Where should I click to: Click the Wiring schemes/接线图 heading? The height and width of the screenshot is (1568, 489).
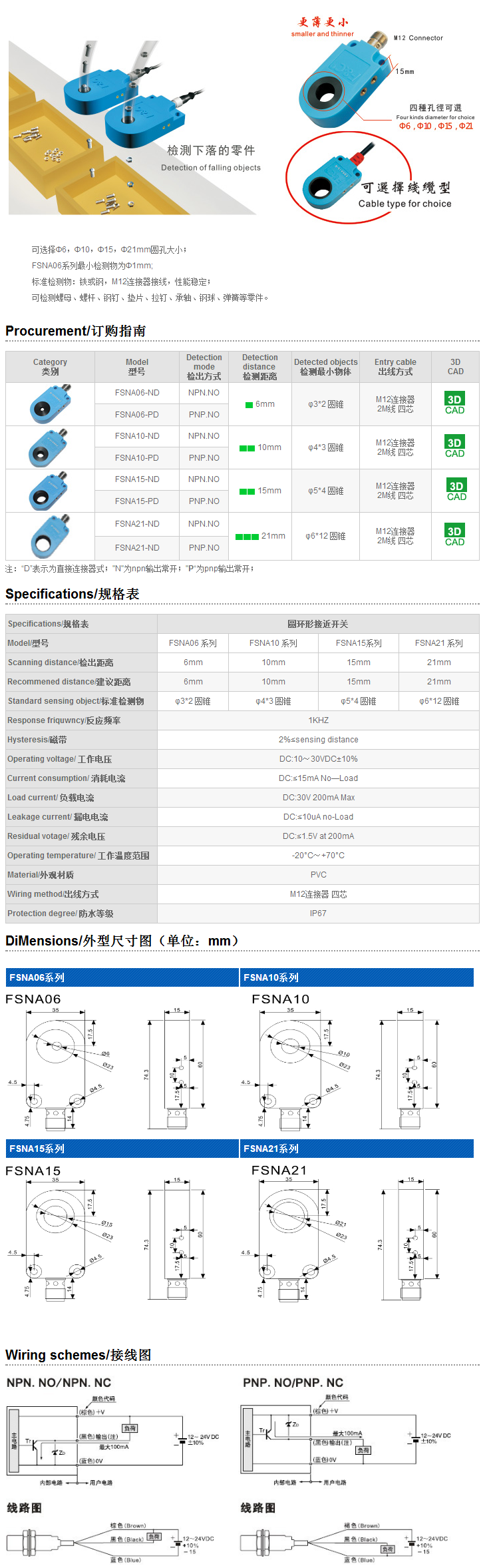(78, 1355)
